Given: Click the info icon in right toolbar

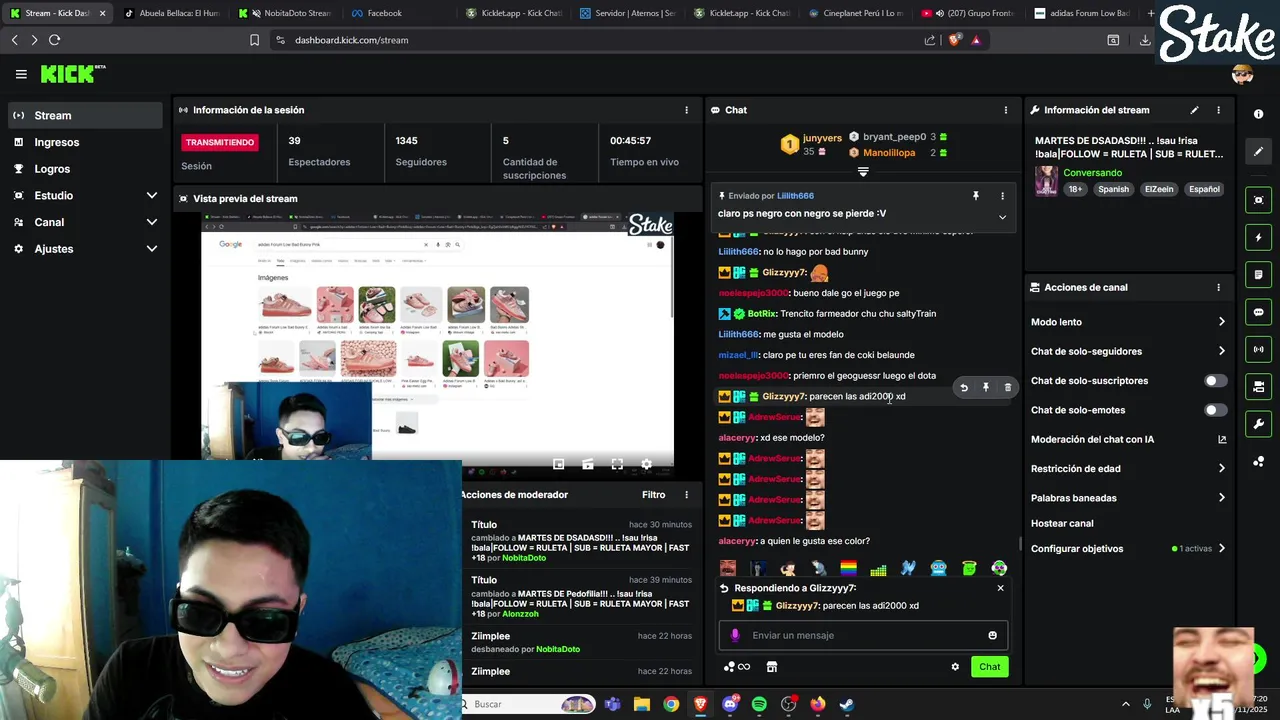Looking at the screenshot, I should pyautogui.click(x=1258, y=115).
